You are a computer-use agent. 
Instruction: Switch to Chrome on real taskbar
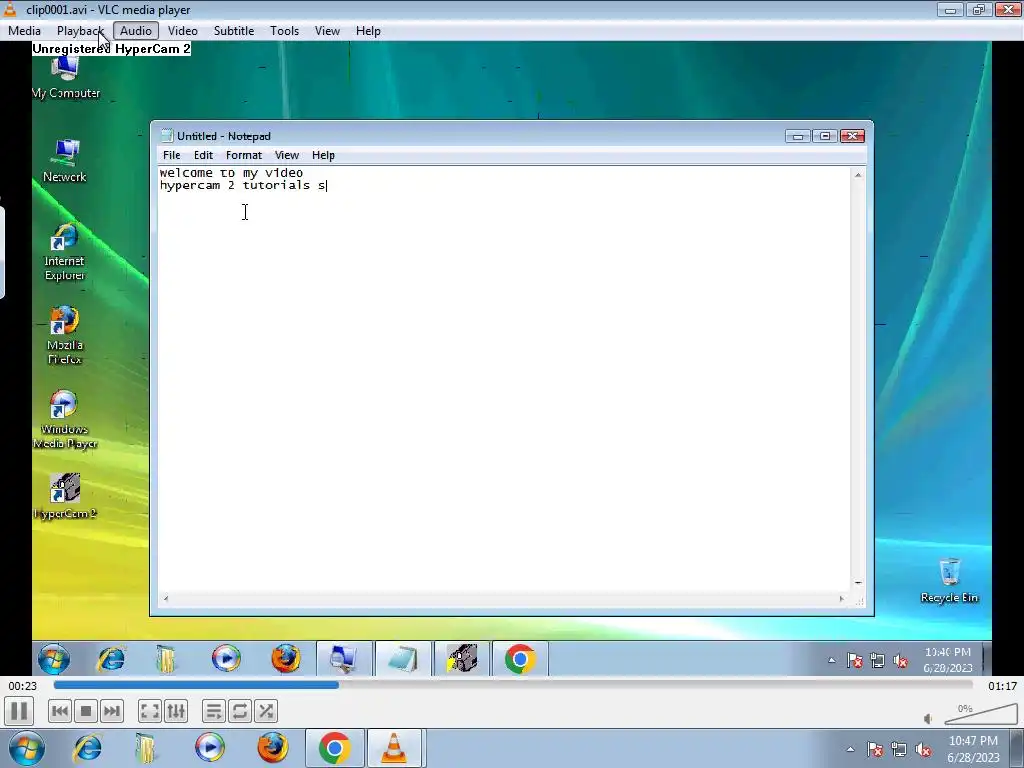[334, 748]
